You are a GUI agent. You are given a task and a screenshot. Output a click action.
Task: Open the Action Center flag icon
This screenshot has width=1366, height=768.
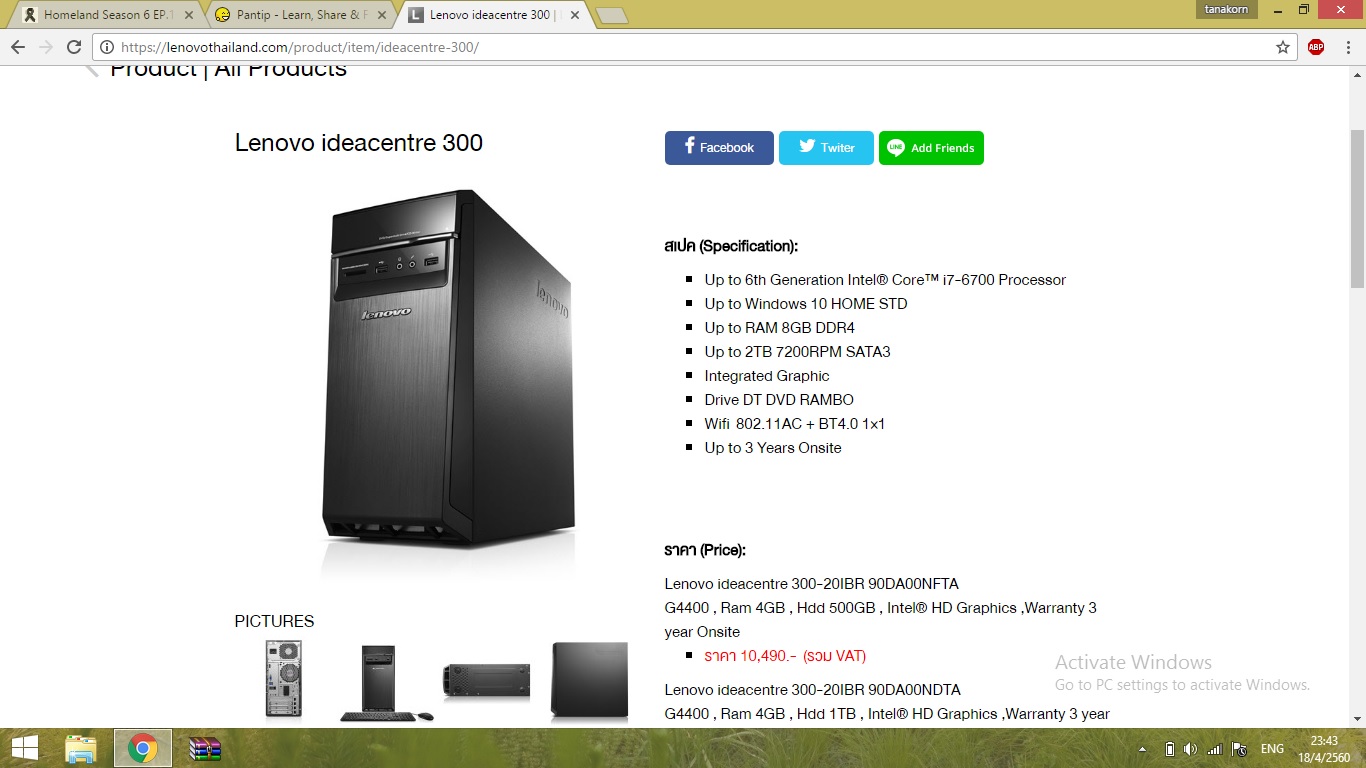pos(1239,749)
